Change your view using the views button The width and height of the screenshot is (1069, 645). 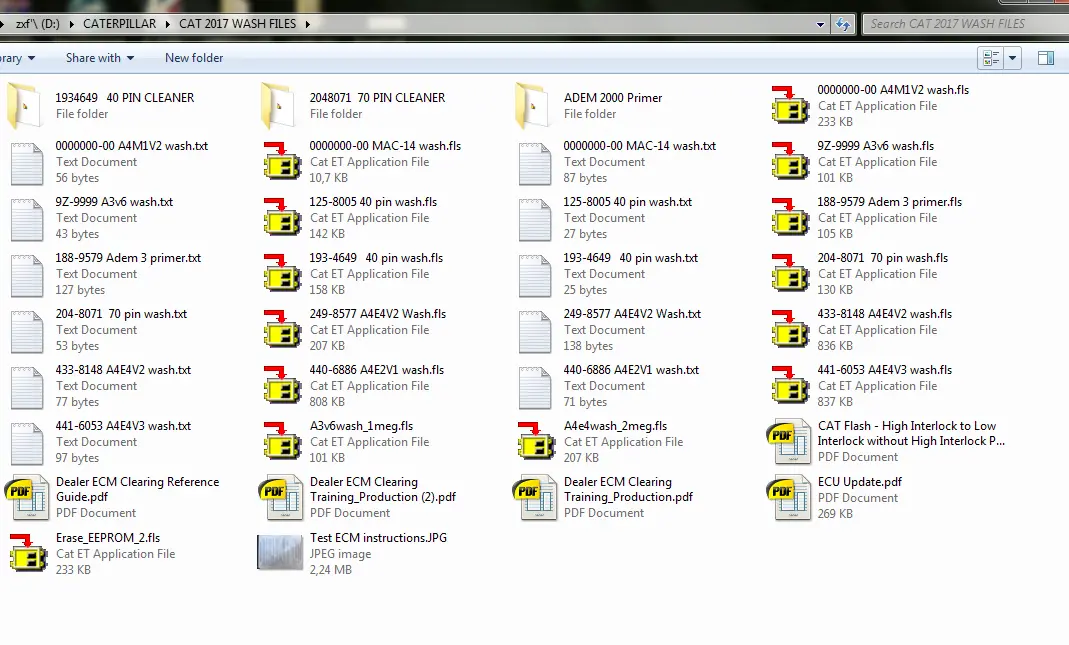pyautogui.click(x=991, y=58)
